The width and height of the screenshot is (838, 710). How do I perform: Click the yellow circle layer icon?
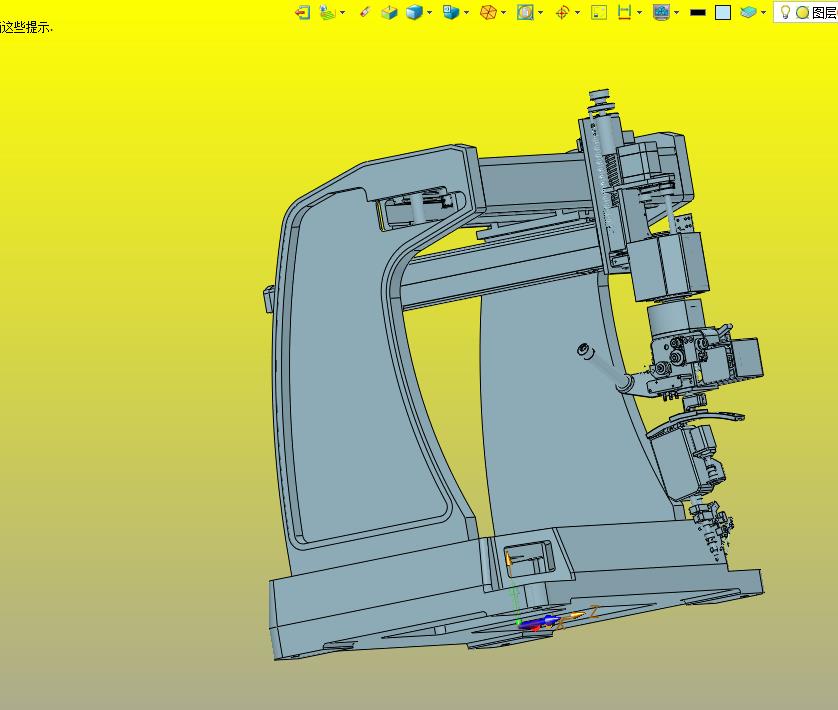click(802, 12)
